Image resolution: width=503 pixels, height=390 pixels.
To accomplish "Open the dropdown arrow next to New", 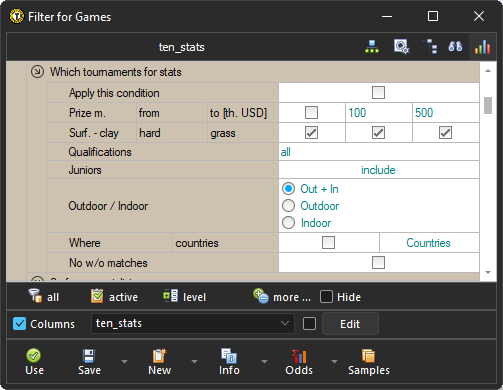I will pyautogui.click(x=194, y=361).
